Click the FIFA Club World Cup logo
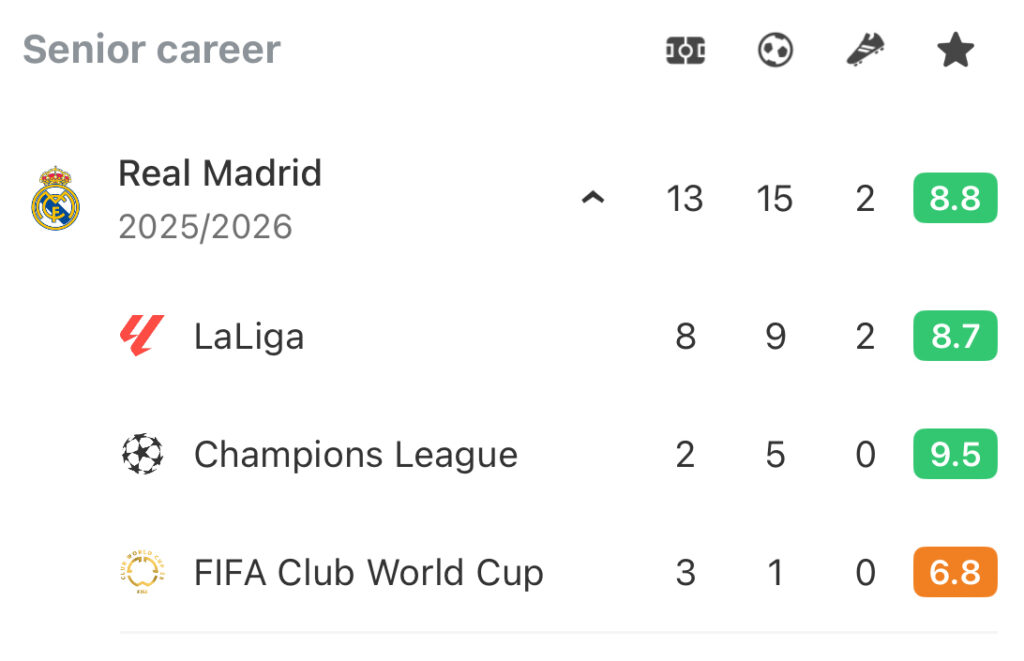1024x661 pixels. point(142,573)
